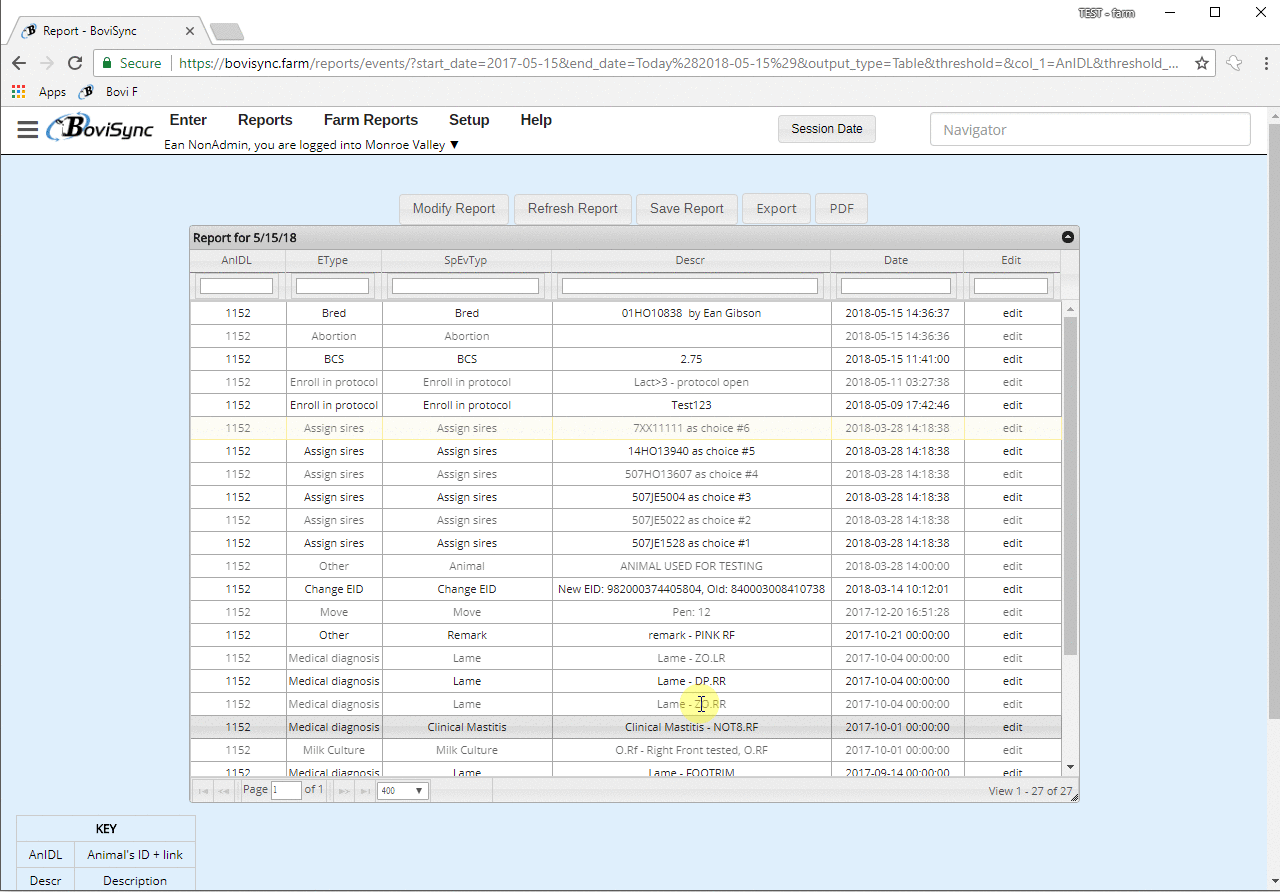Click the EType column filter box
This screenshot has width=1280, height=892.
(333, 286)
